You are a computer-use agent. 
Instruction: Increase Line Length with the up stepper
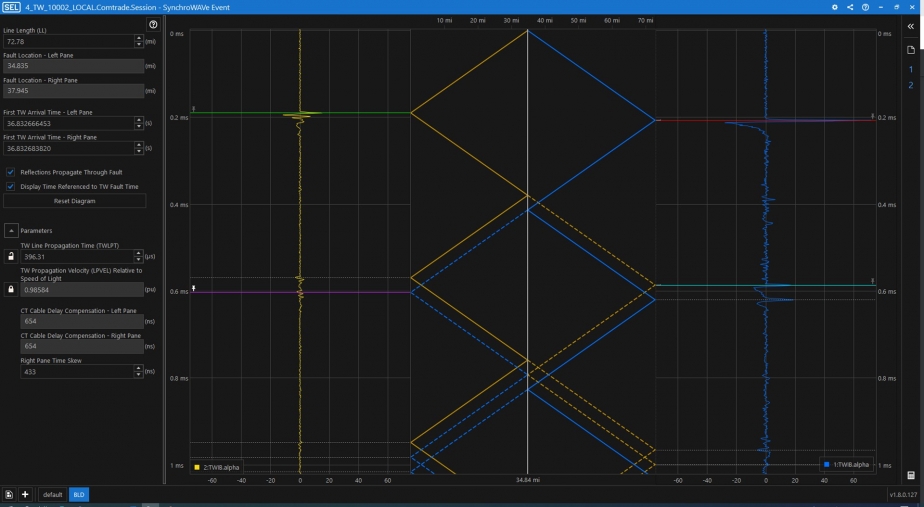tap(139, 38)
